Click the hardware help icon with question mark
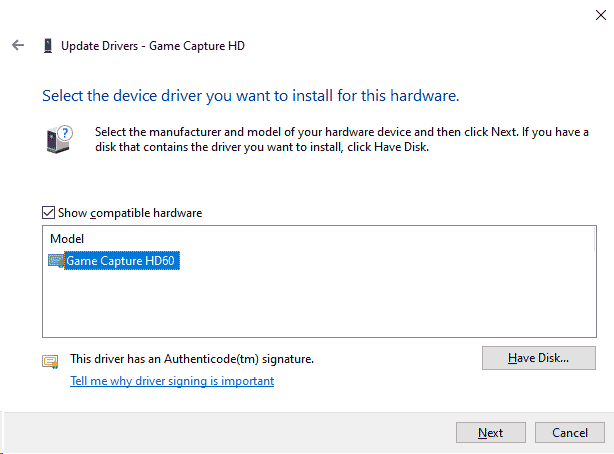Viewport: 614px width, 454px height. (x=59, y=139)
